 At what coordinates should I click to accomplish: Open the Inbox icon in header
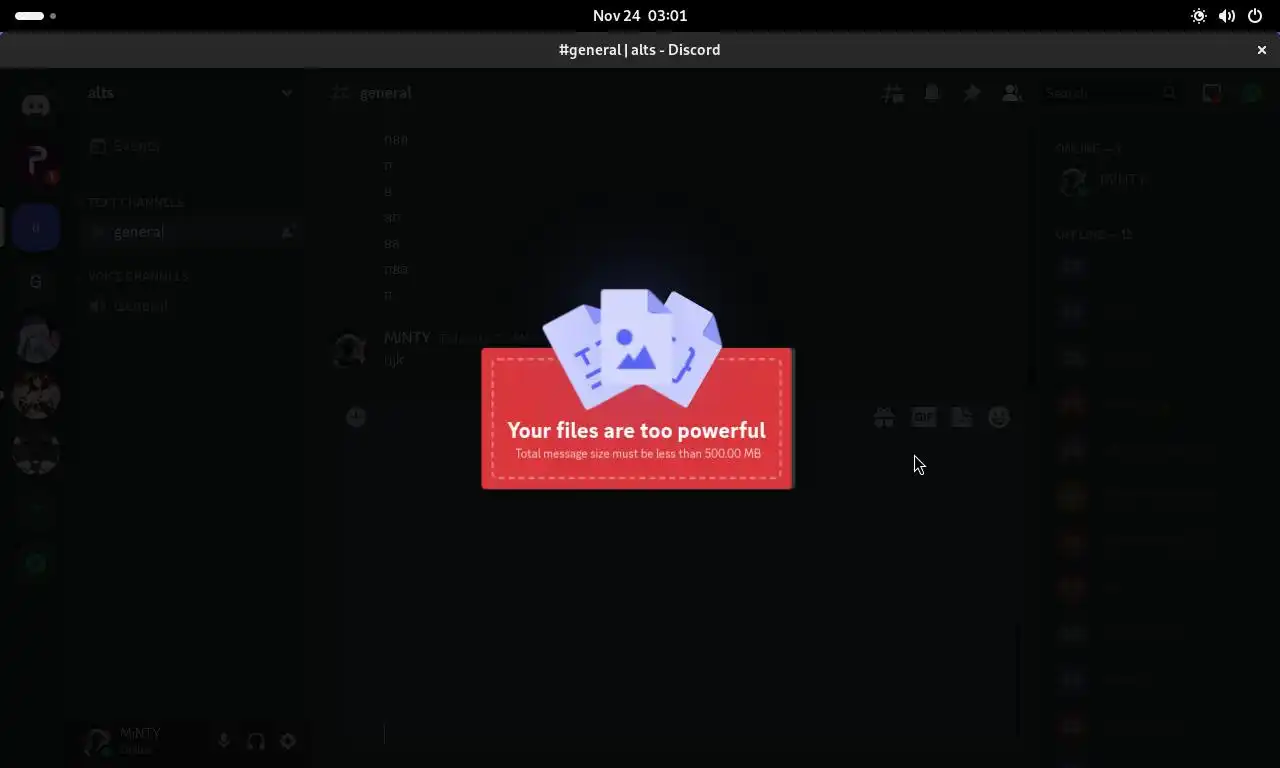click(1211, 93)
